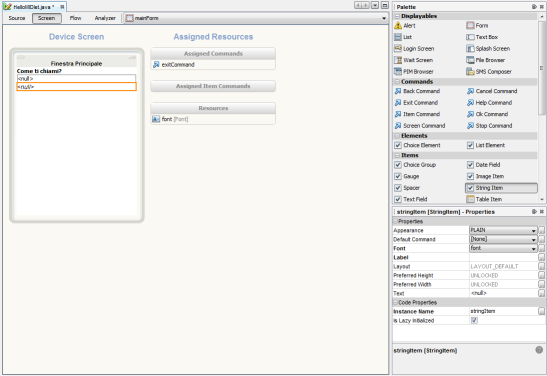Viewport: 547px width, 376px height.
Task: Open editor for the Label property
Action: coord(541,257)
